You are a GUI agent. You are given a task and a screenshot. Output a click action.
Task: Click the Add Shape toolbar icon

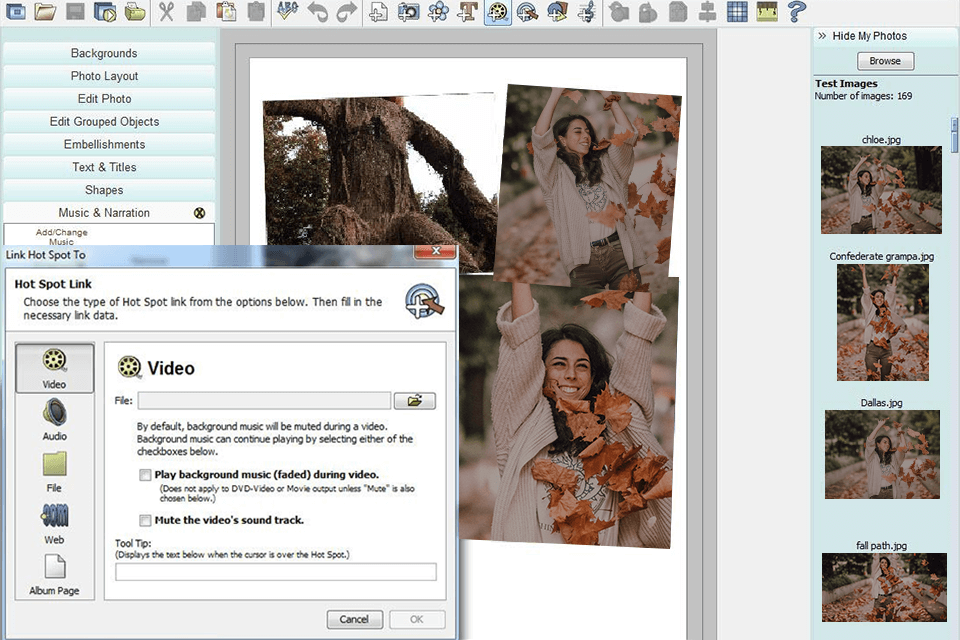coord(557,11)
